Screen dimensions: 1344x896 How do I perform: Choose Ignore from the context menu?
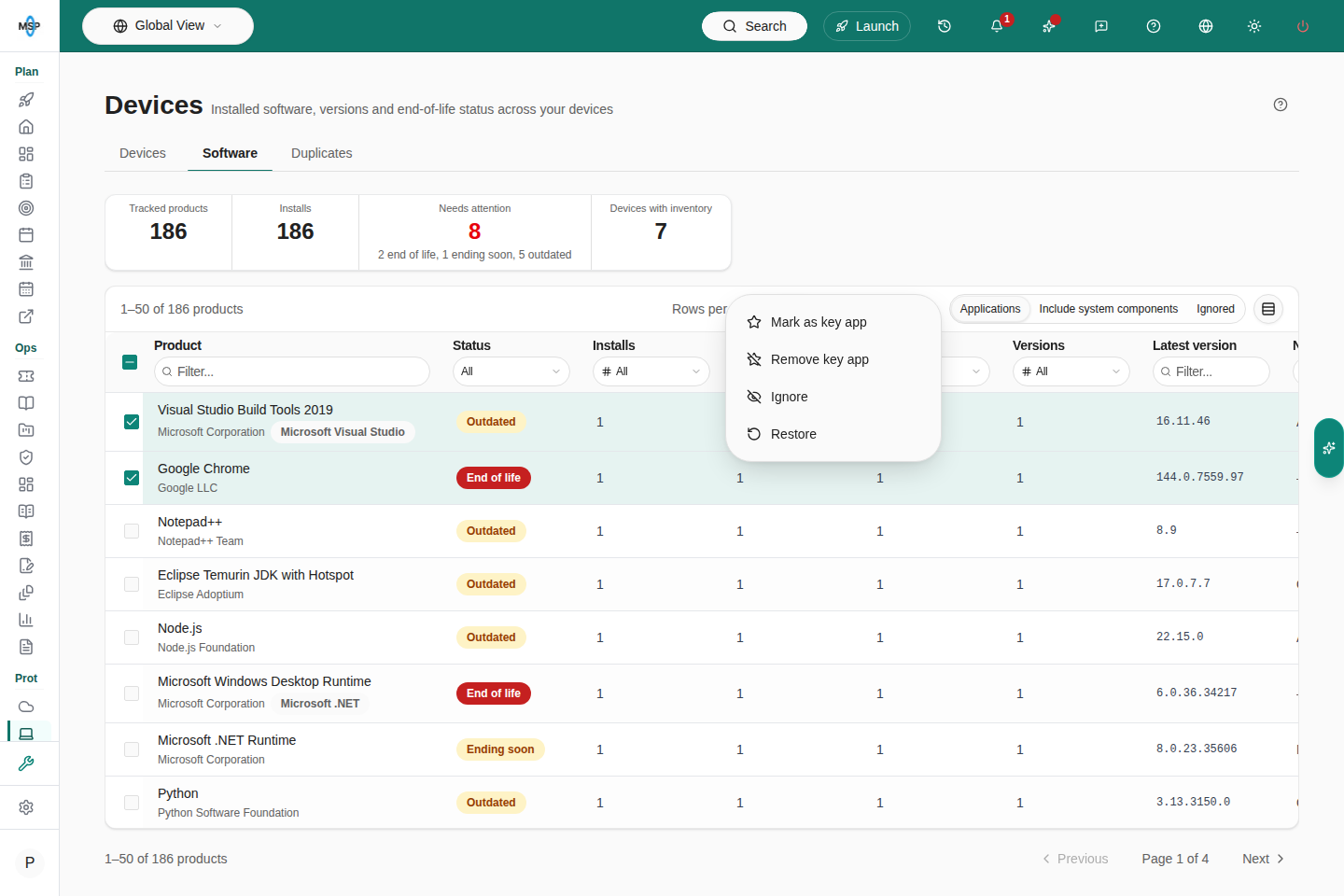point(833,397)
